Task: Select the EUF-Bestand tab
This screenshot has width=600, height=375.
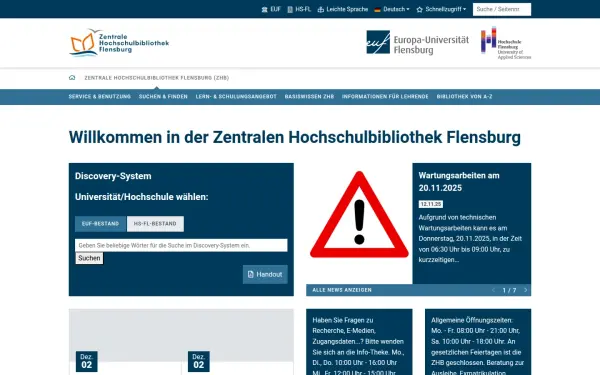Action: click(100, 224)
